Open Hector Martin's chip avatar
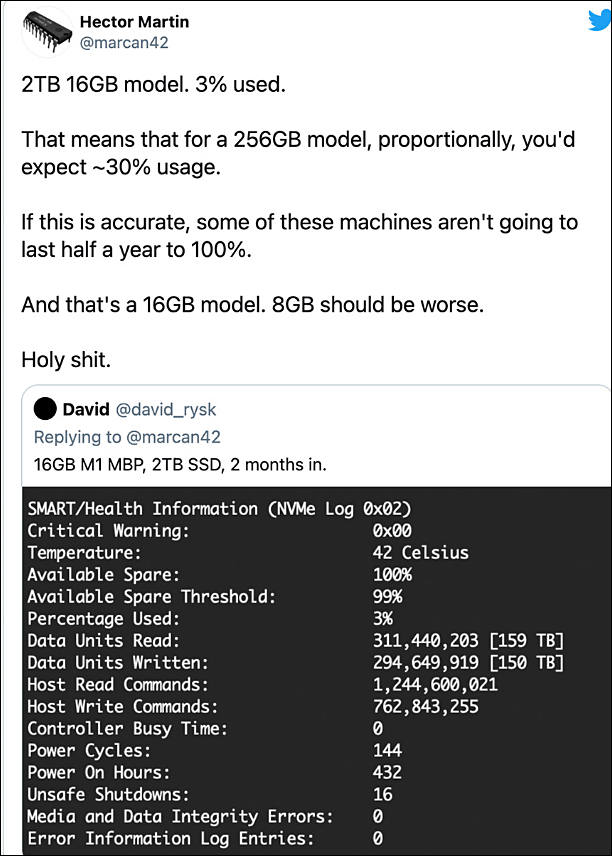Image resolution: width=612 pixels, height=856 pixels. click(x=47, y=32)
